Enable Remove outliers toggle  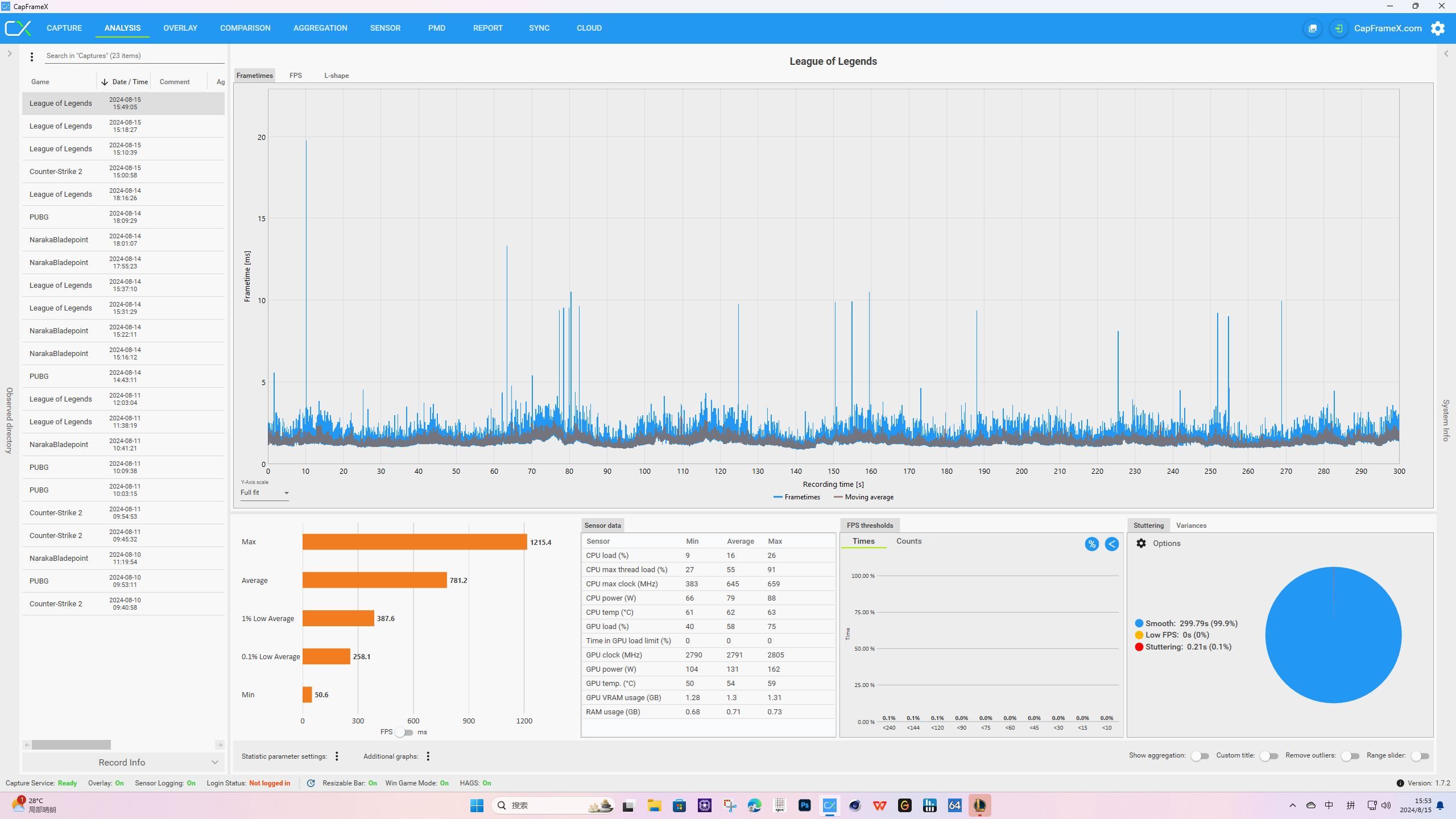(x=1350, y=756)
